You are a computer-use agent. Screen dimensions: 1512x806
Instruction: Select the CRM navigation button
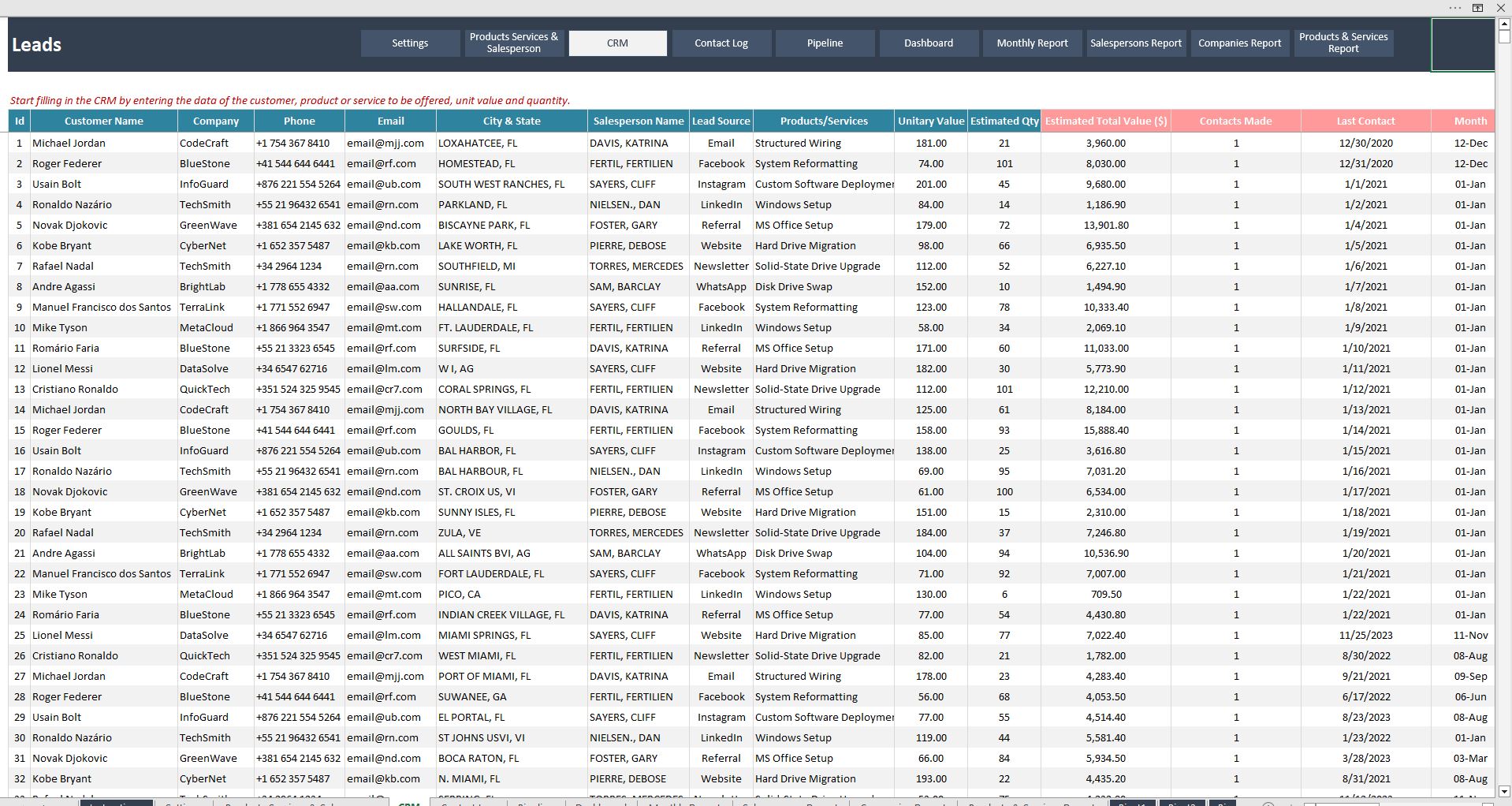[x=617, y=43]
